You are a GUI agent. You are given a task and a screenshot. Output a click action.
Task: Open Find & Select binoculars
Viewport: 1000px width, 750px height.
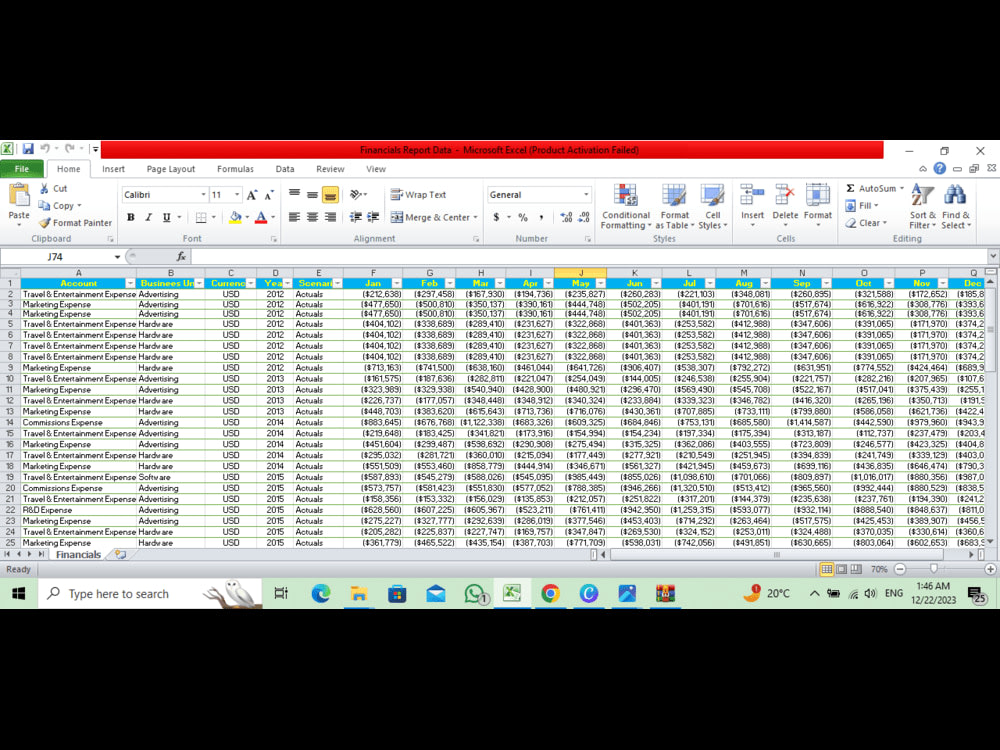point(955,207)
